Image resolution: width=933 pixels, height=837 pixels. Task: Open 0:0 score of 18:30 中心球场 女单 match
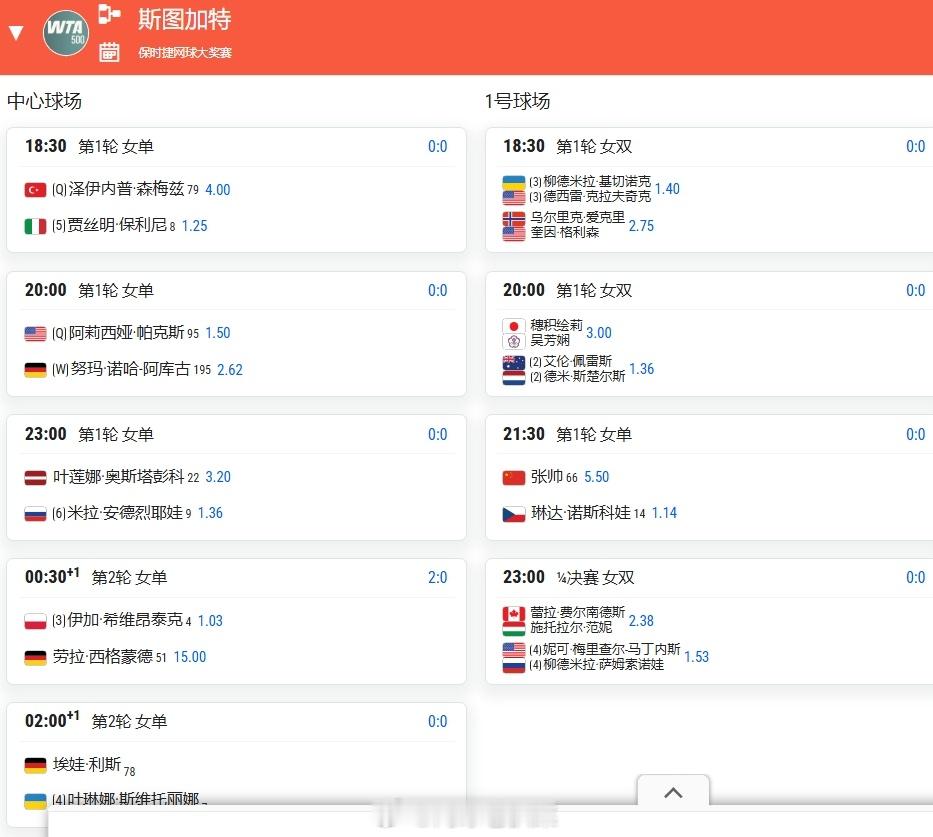[x=437, y=146]
